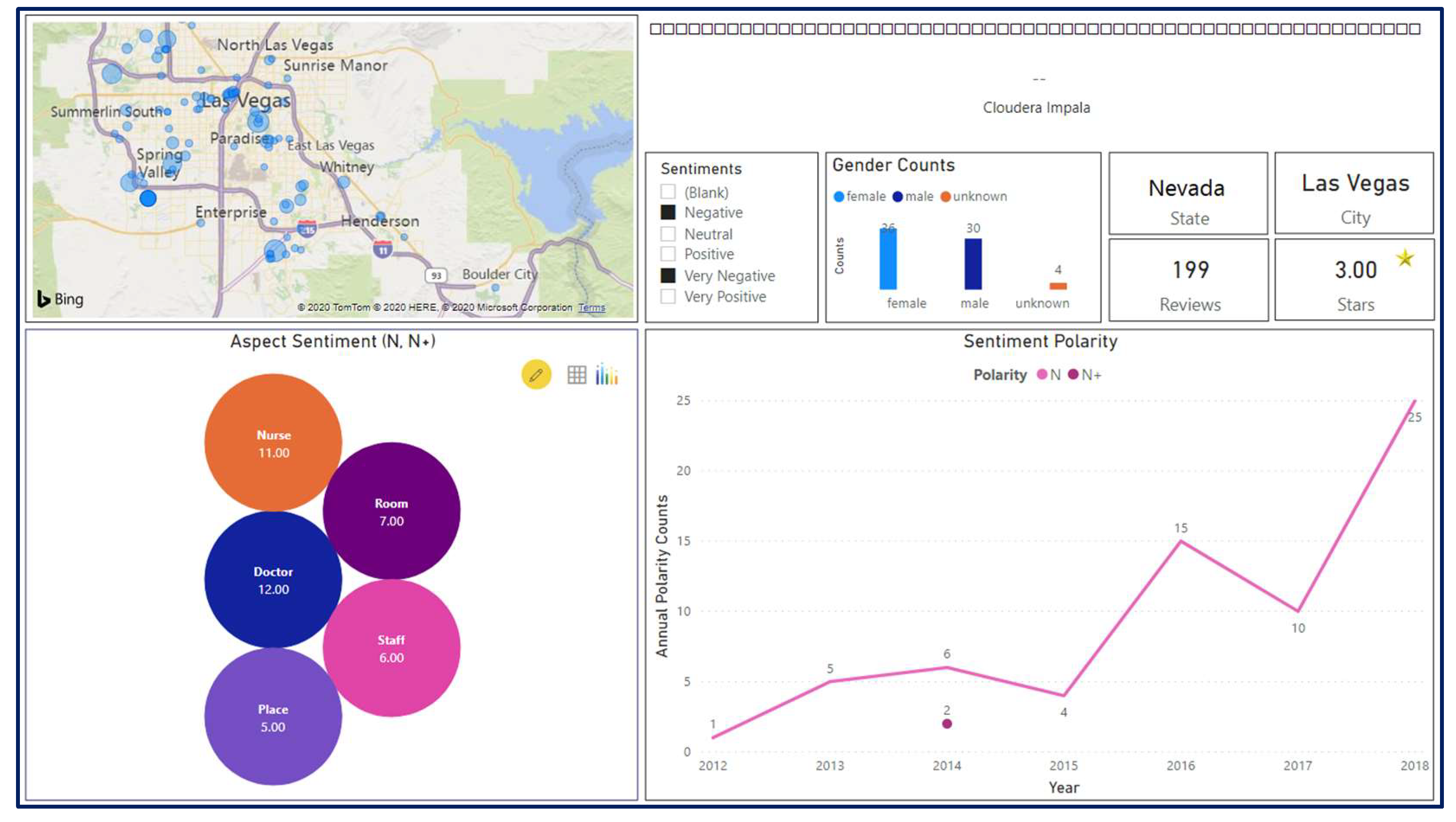Uncheck the Negative sentiment checkbox
Viewport: 1456px width, 822px height.
668,212
